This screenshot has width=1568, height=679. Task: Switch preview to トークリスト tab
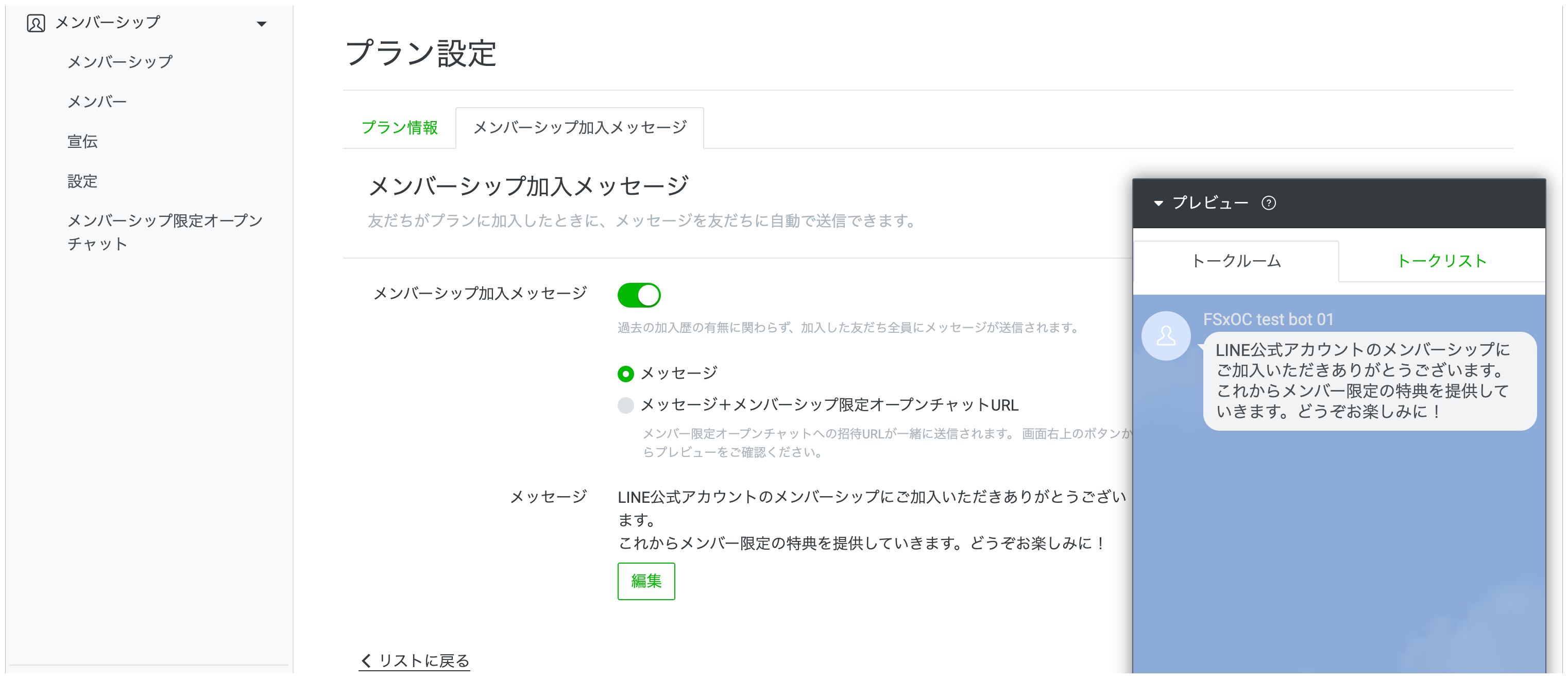pyautogui.click(x=1441, y=261)
